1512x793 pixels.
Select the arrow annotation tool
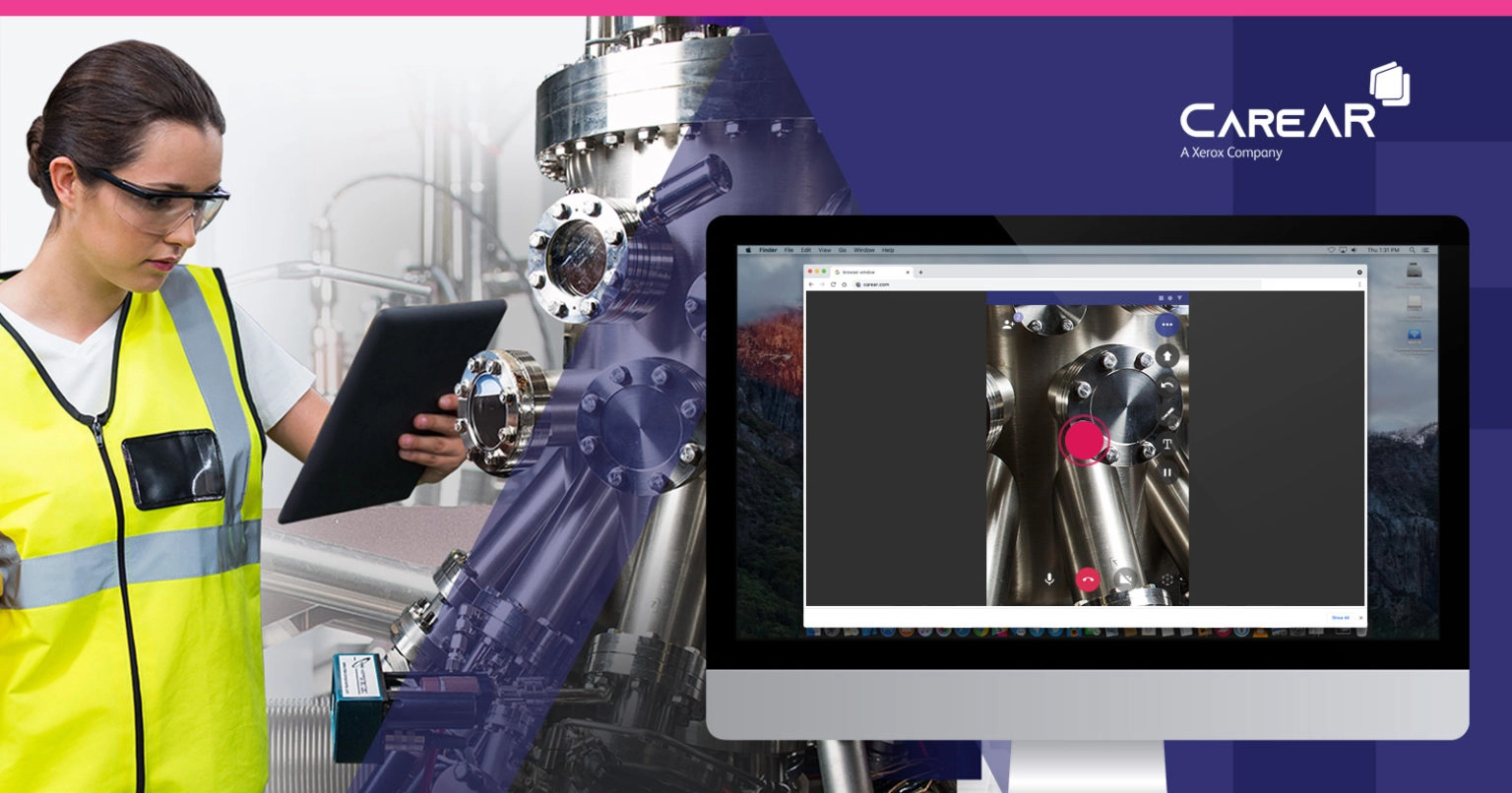click(1166, 355)
